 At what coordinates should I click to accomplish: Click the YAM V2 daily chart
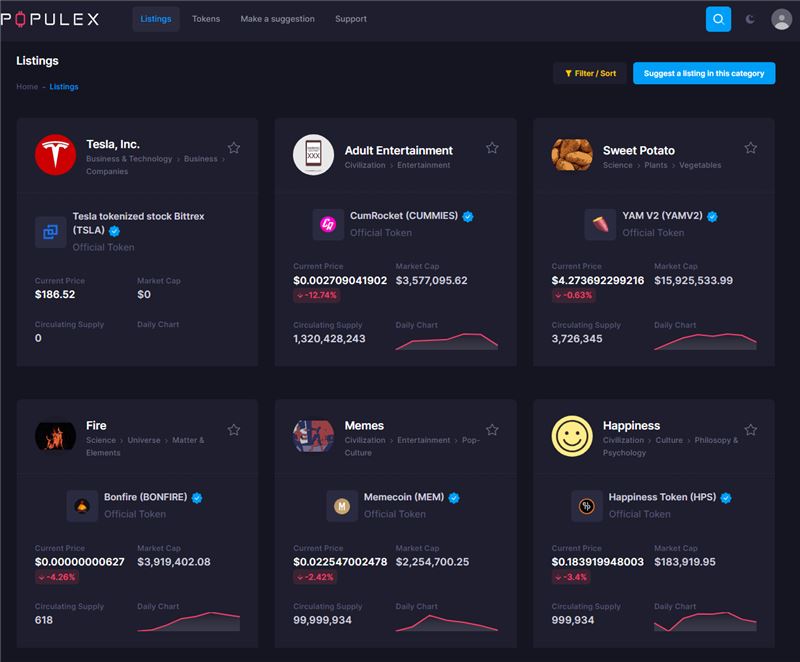pos(705,341)
